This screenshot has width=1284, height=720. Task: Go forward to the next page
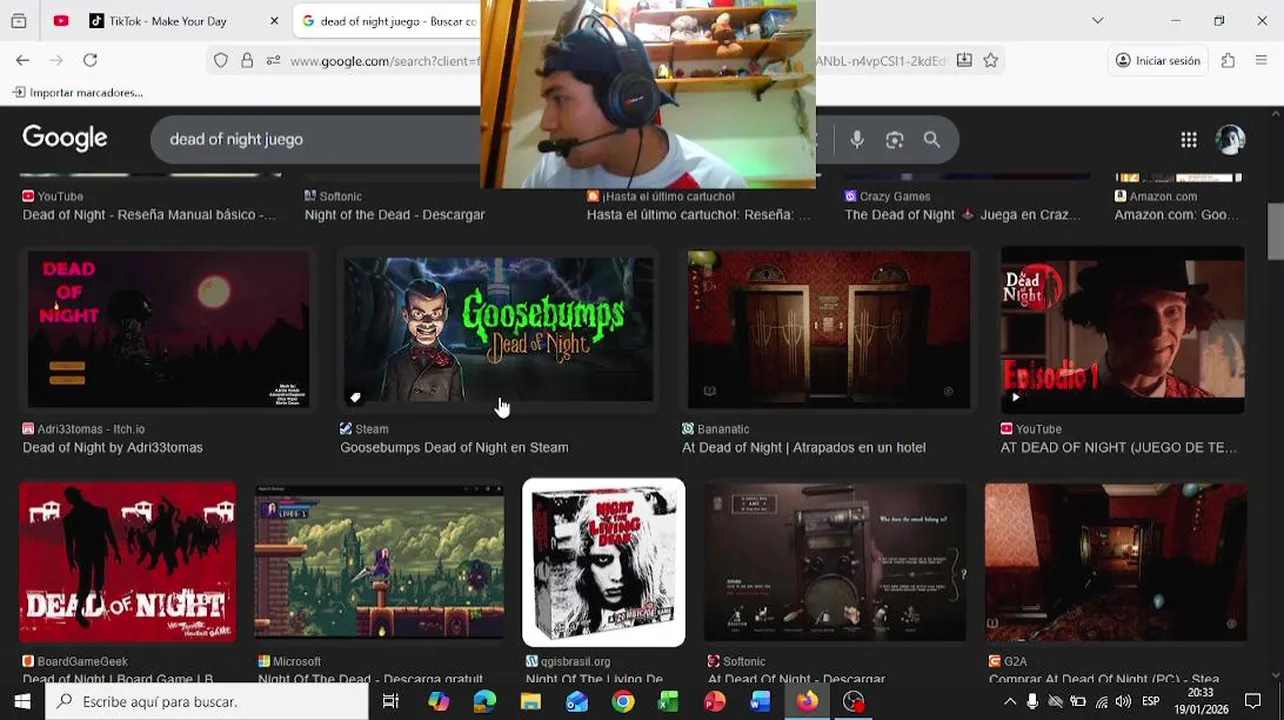point(56,61)
